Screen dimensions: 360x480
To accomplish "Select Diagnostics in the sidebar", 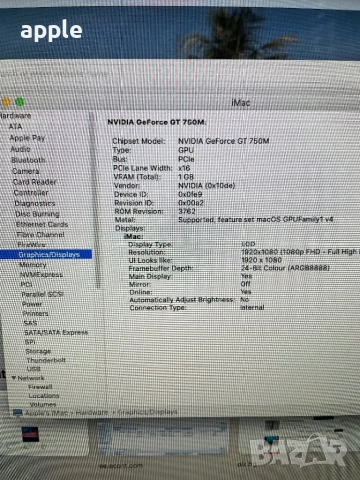I will click(x=35, y=203).
